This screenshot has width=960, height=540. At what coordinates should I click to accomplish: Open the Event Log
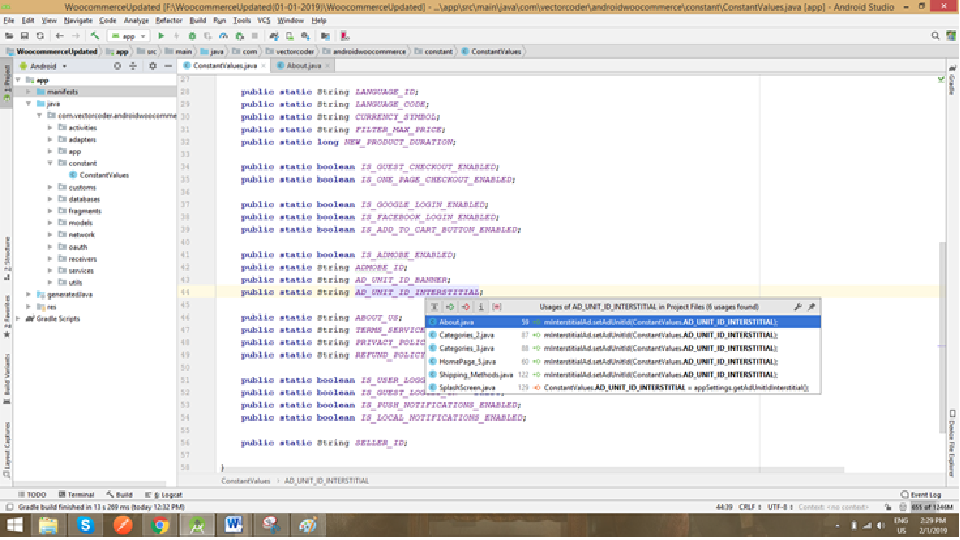pos(921,495)
